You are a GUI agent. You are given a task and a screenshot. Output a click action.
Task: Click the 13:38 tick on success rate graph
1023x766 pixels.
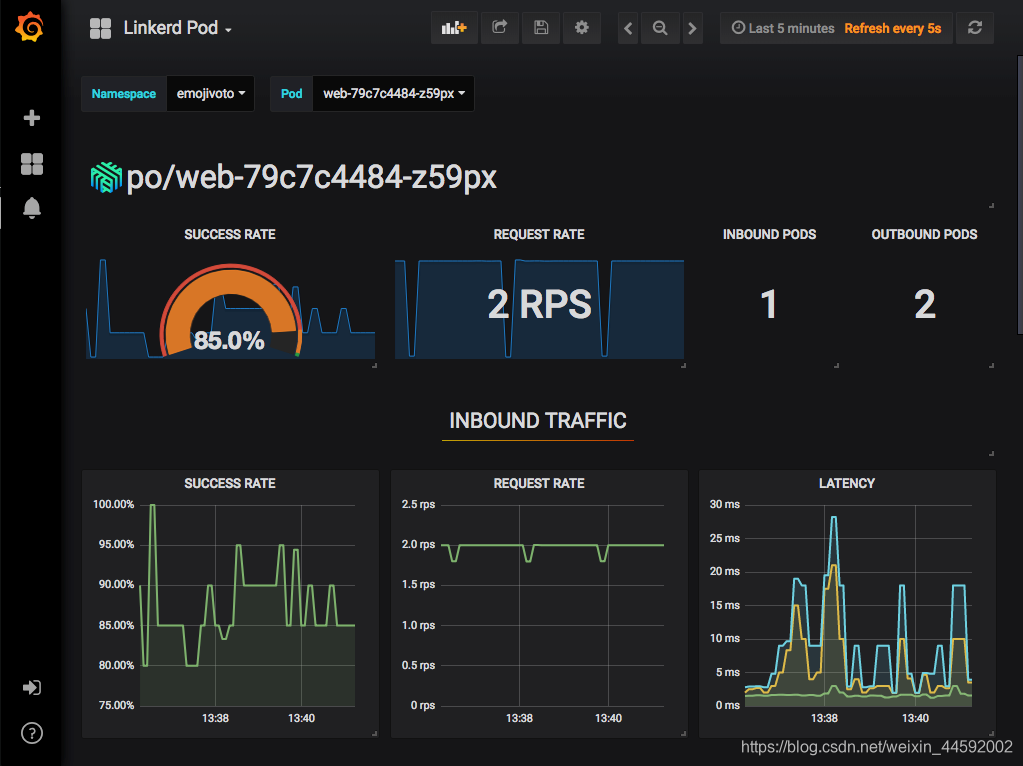click(215, 718)
